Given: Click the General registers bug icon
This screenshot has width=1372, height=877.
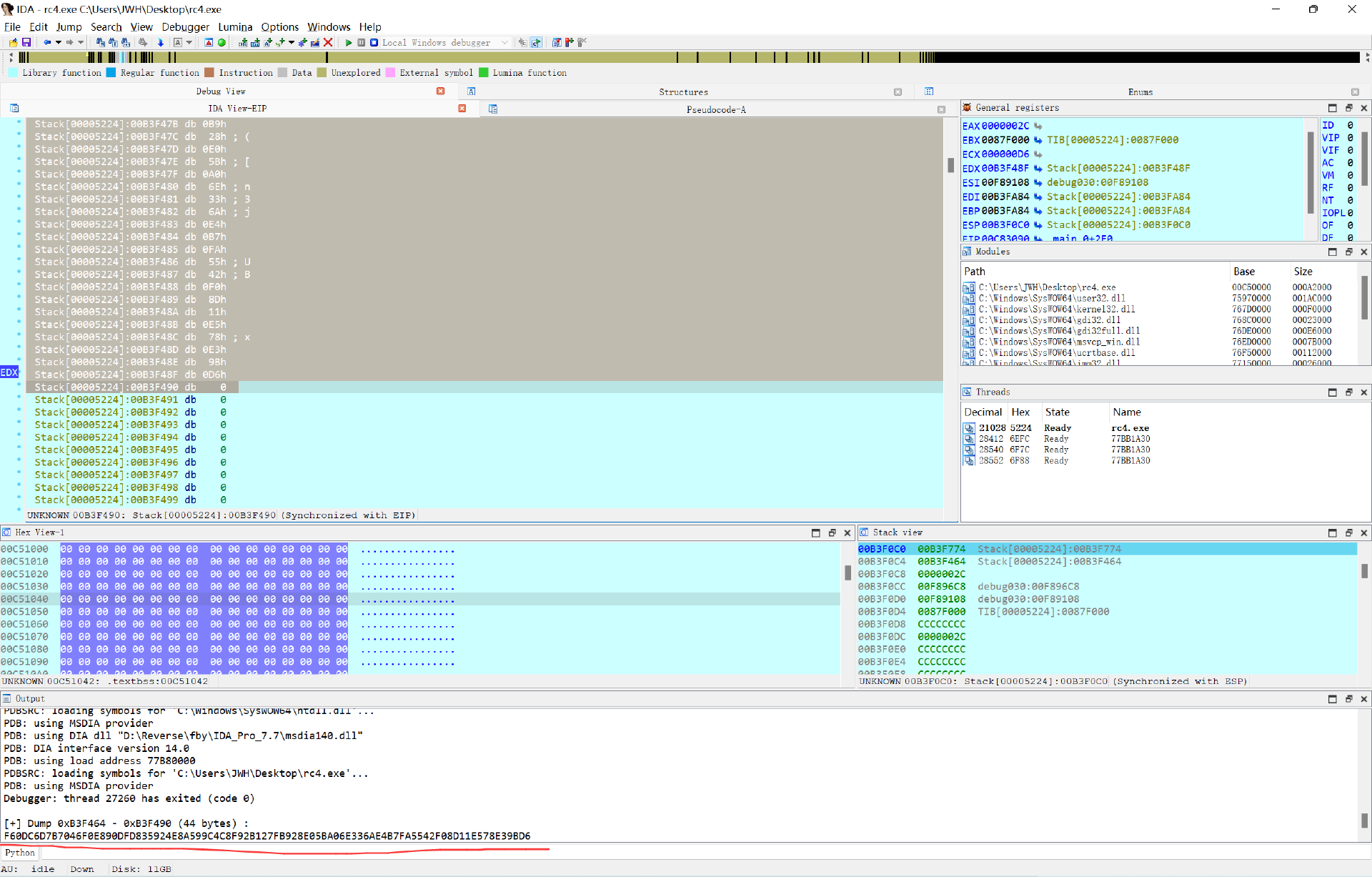Looking at the screenshot, I should tap(968, 108).
